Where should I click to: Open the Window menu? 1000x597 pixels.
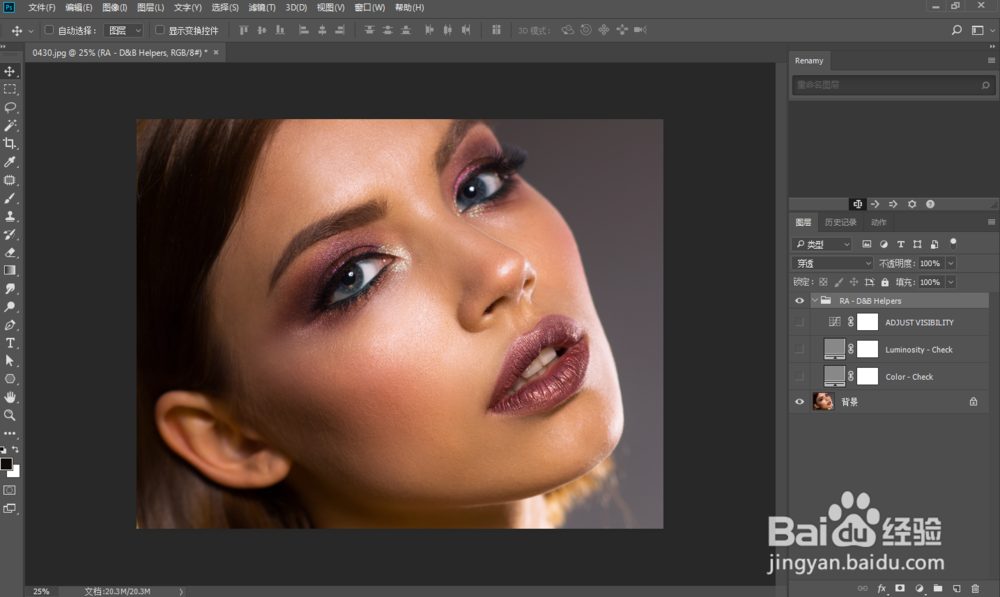pos(370,8)
